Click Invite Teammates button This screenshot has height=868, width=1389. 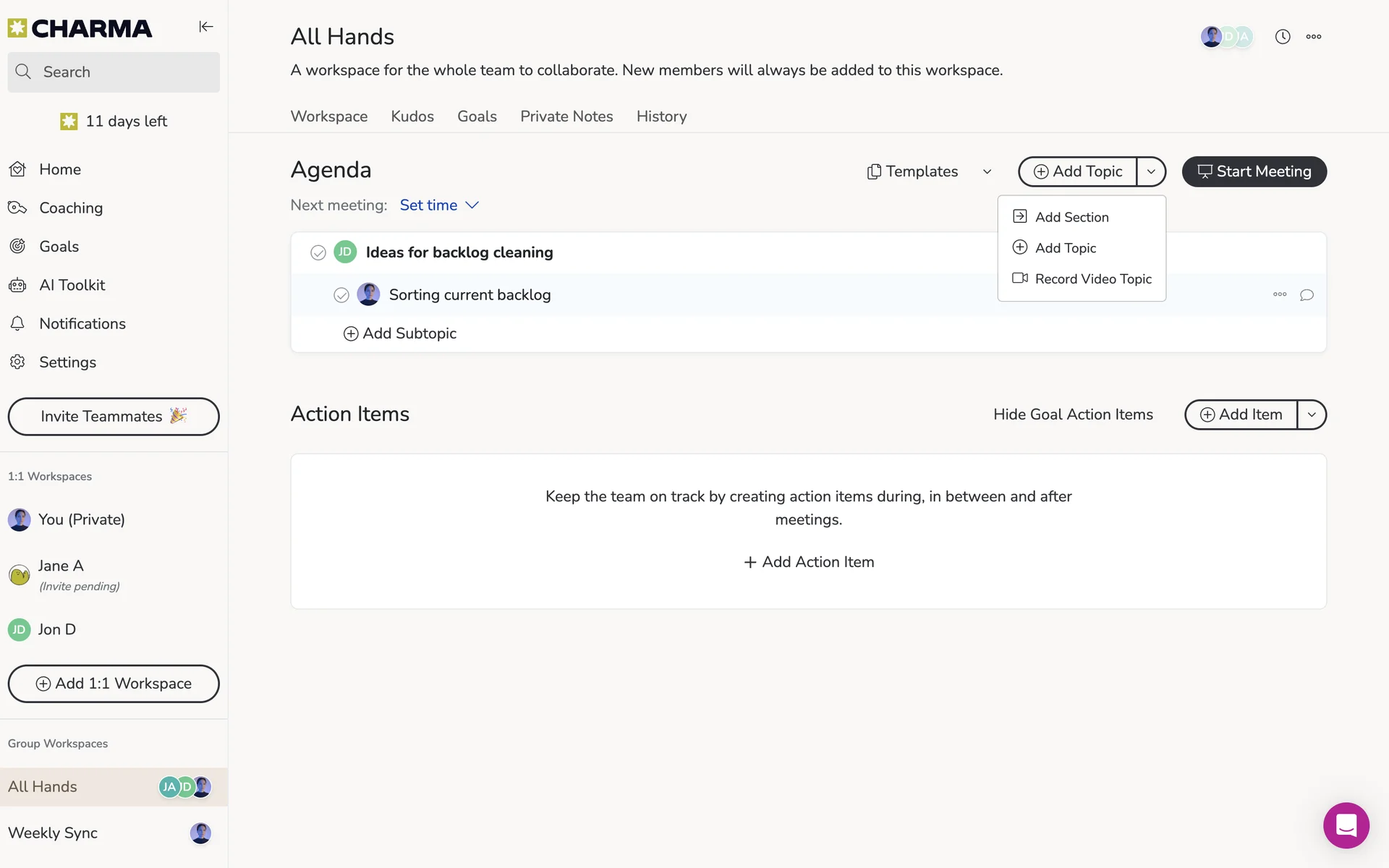(114, 417)
